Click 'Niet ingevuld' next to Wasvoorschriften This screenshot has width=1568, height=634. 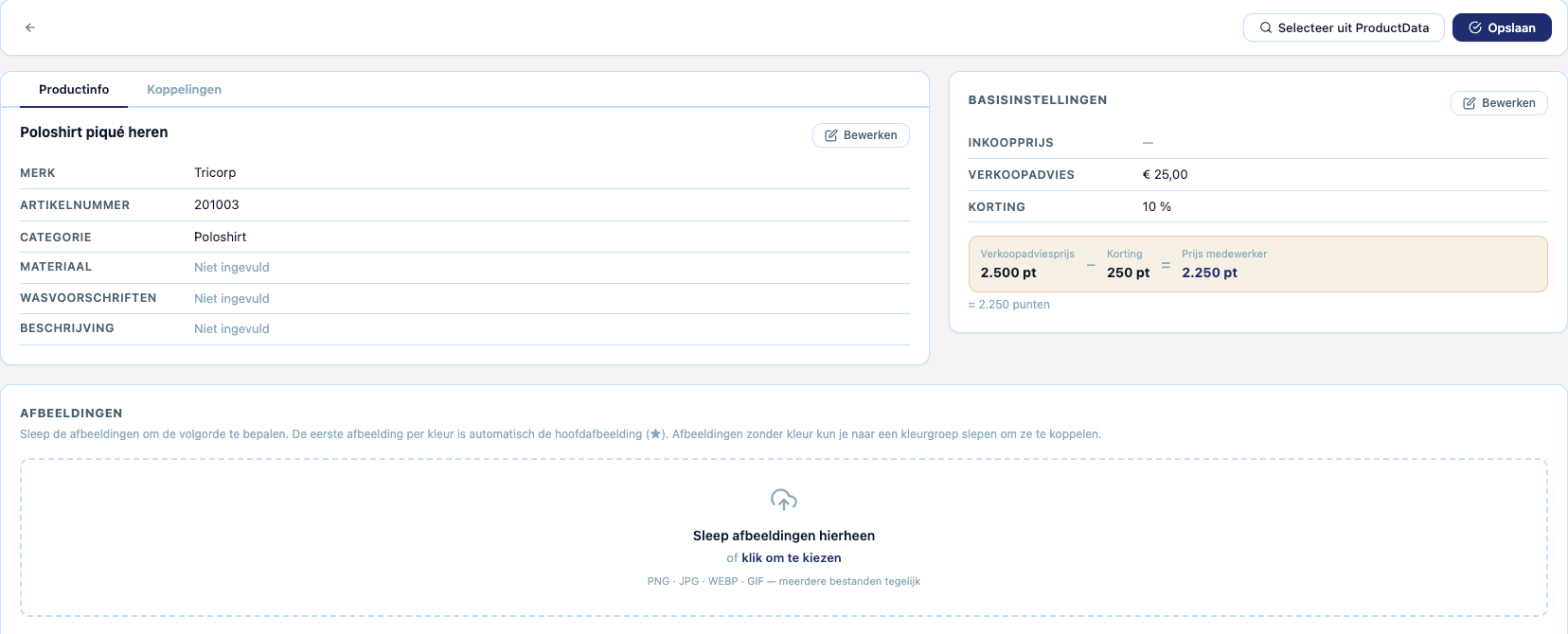pyautogui.click(x=232, y=298)
